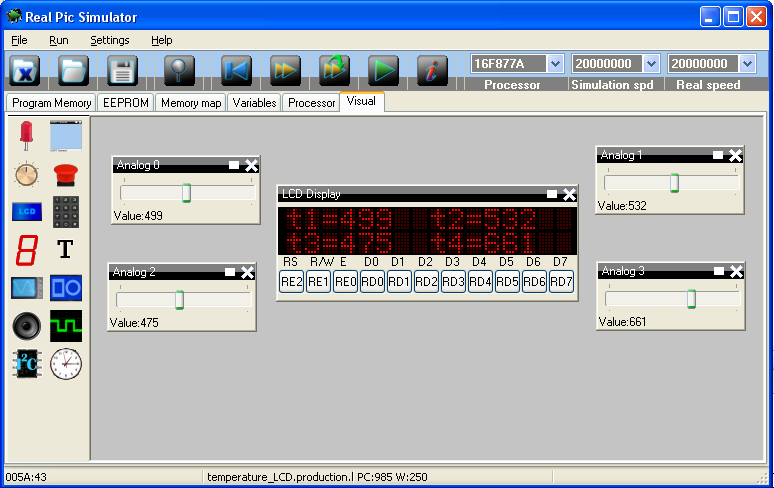Open the Real speed dropdown
Screen dimensions: 774x488
(x=747, y=63)
